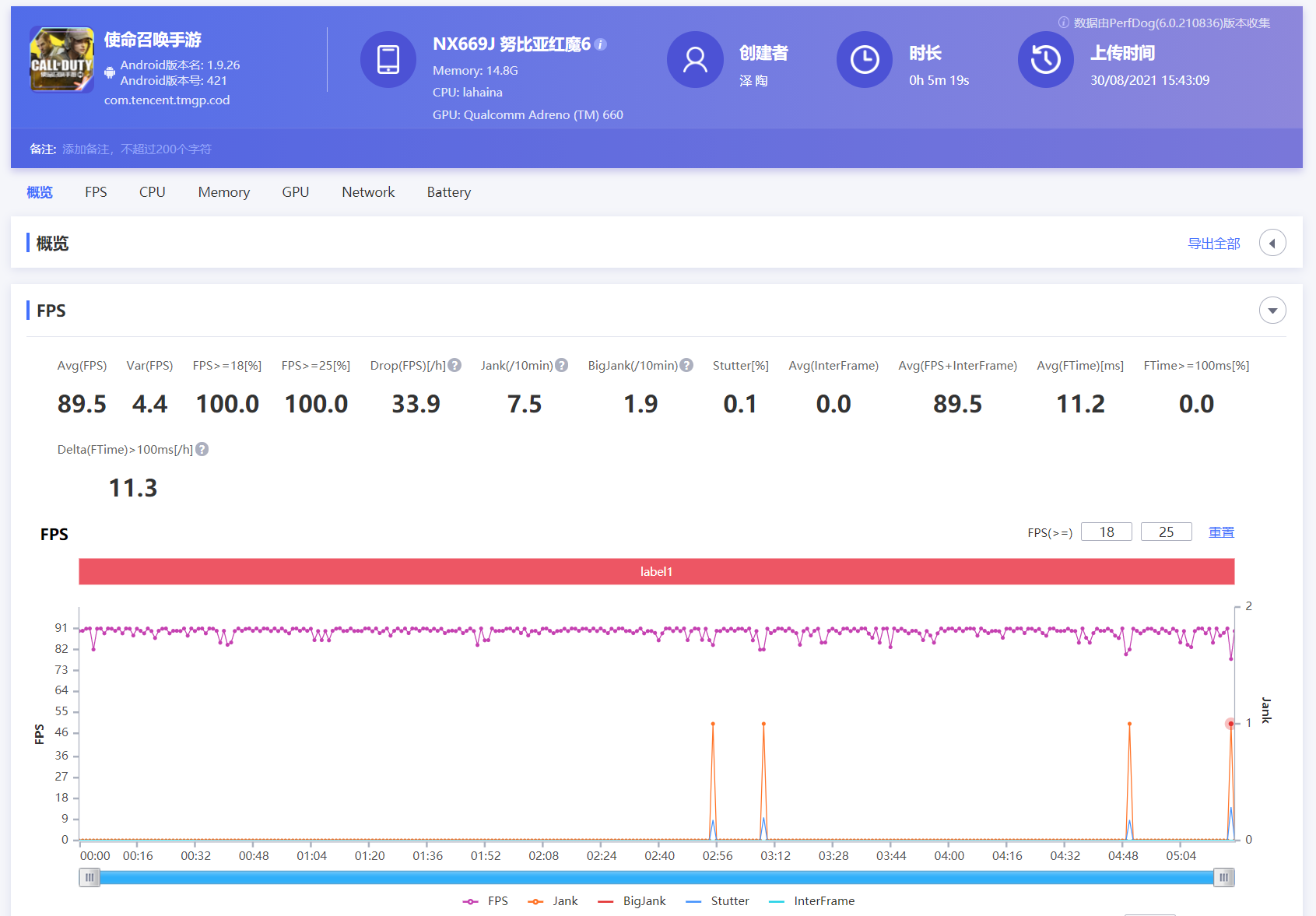This screenshot has width=1316, height=916.
Task: Open the CPU tab
Action: pyautogui.click(x=153, y=192)
